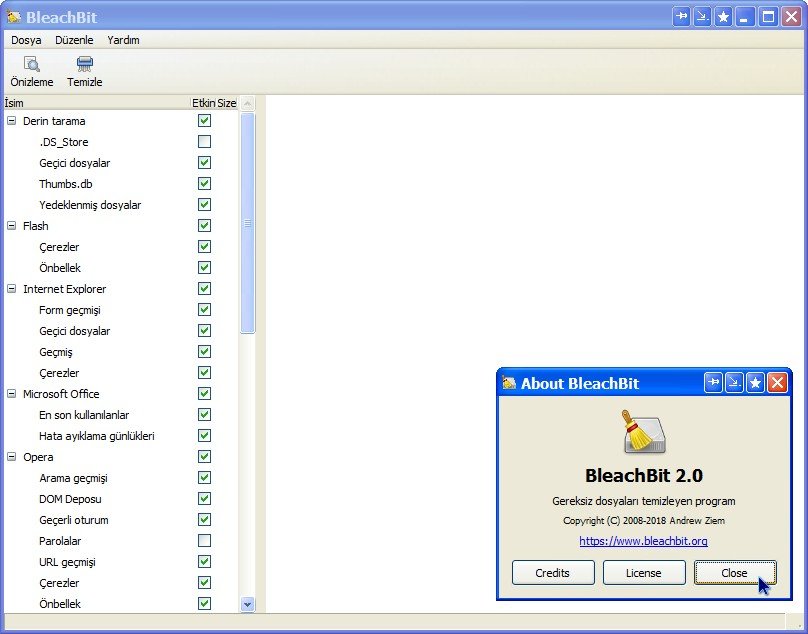Viewport: 808px width, 634px height.
Task: Click the Temizle shredder icon
Action: (85, 64)
